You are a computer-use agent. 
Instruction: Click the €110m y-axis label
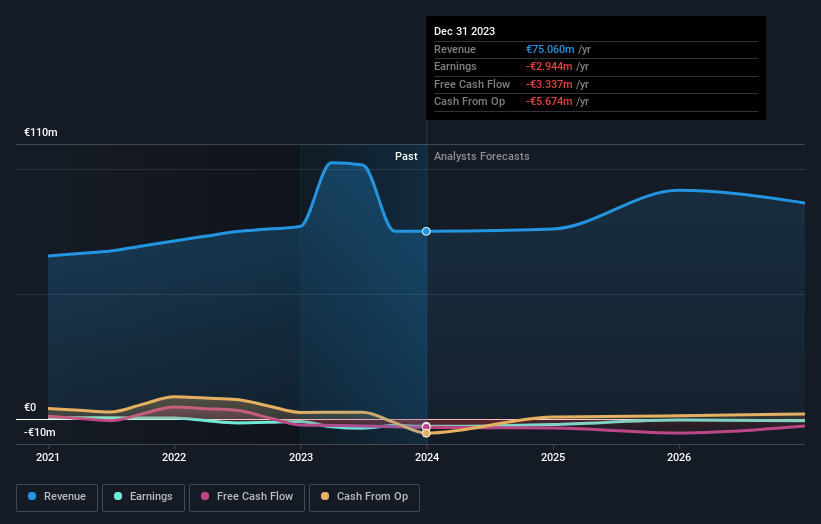[41, 132]
